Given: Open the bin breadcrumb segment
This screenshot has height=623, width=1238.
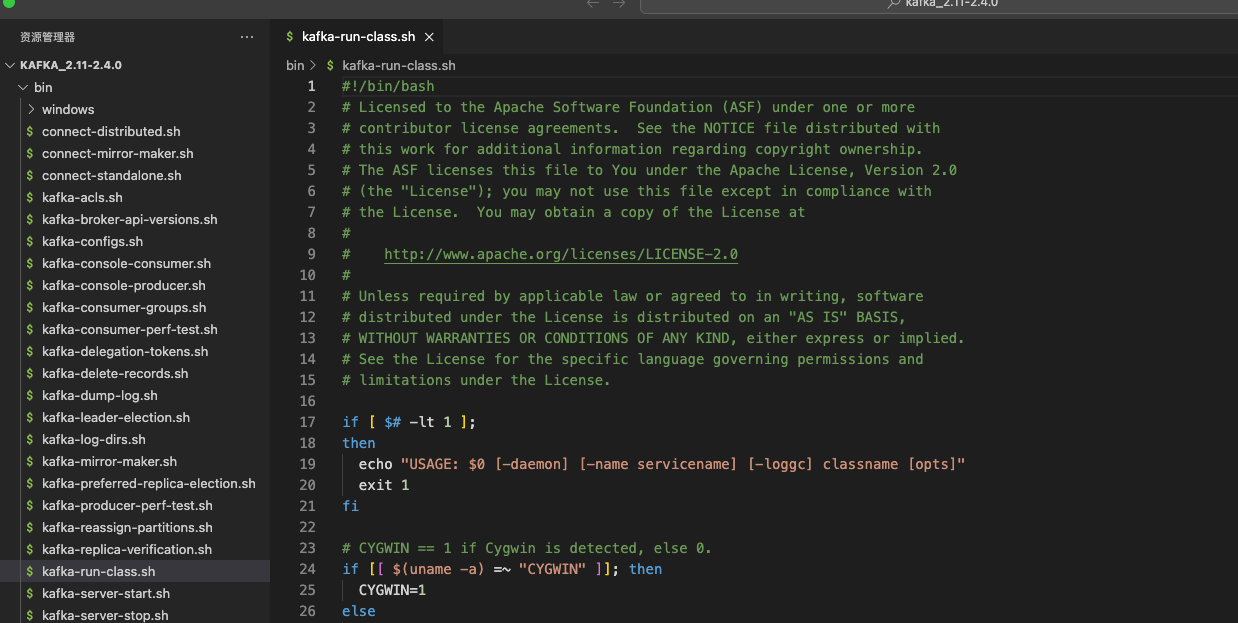Looking at the screenshot, I should click(x=295, y=65).
